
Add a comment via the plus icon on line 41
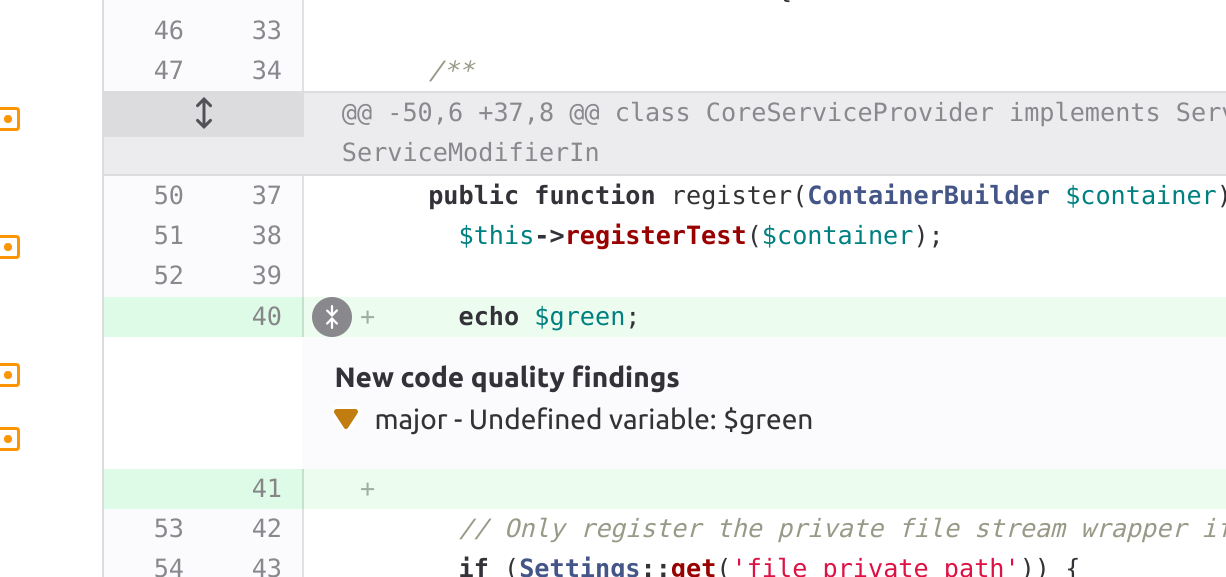pyautogui.click(x=367, y=489)
